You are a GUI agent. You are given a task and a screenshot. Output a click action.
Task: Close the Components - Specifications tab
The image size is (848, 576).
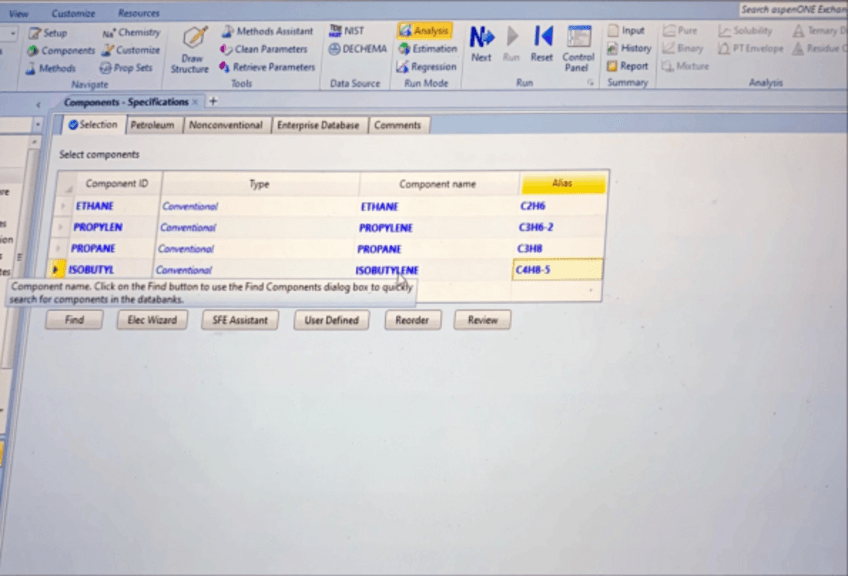[x=195, y=102]
